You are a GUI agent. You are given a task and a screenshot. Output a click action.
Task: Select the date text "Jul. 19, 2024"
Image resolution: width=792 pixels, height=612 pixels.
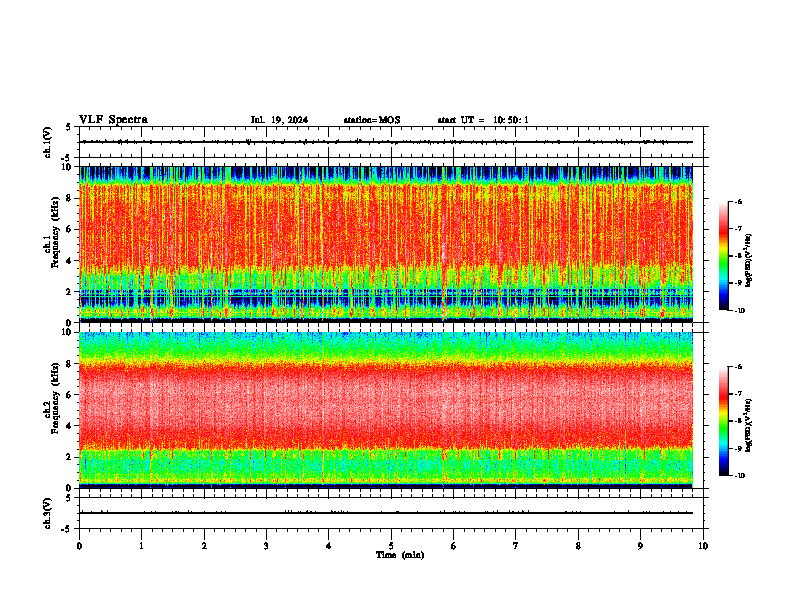point(279,120)
